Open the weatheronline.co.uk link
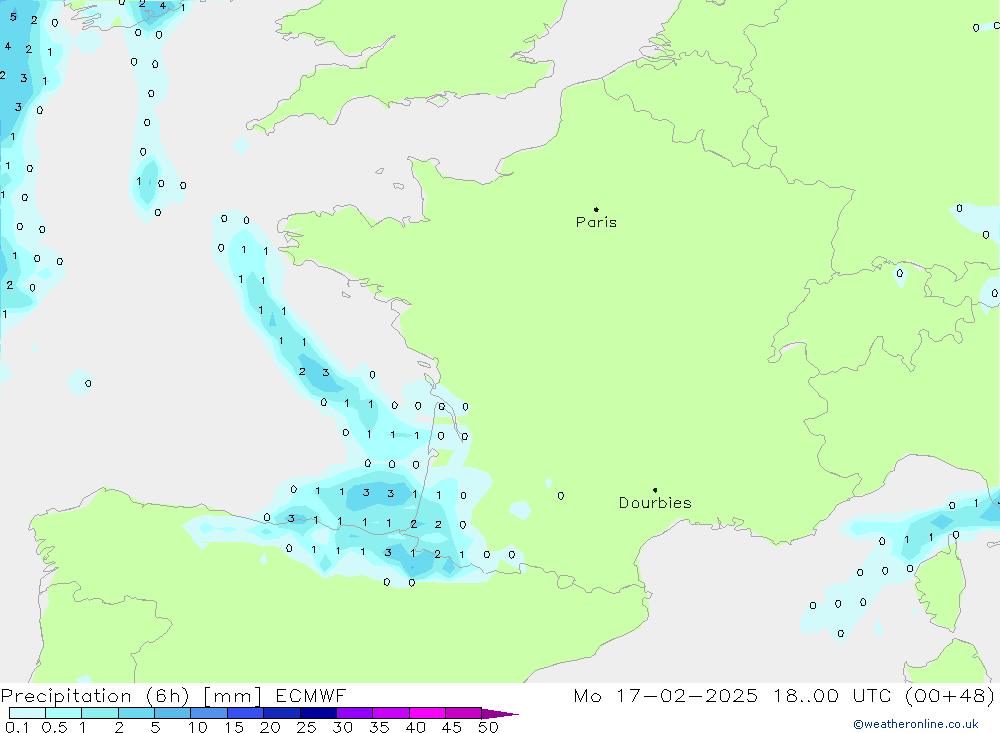The image size is (1000, 733). 916,724
